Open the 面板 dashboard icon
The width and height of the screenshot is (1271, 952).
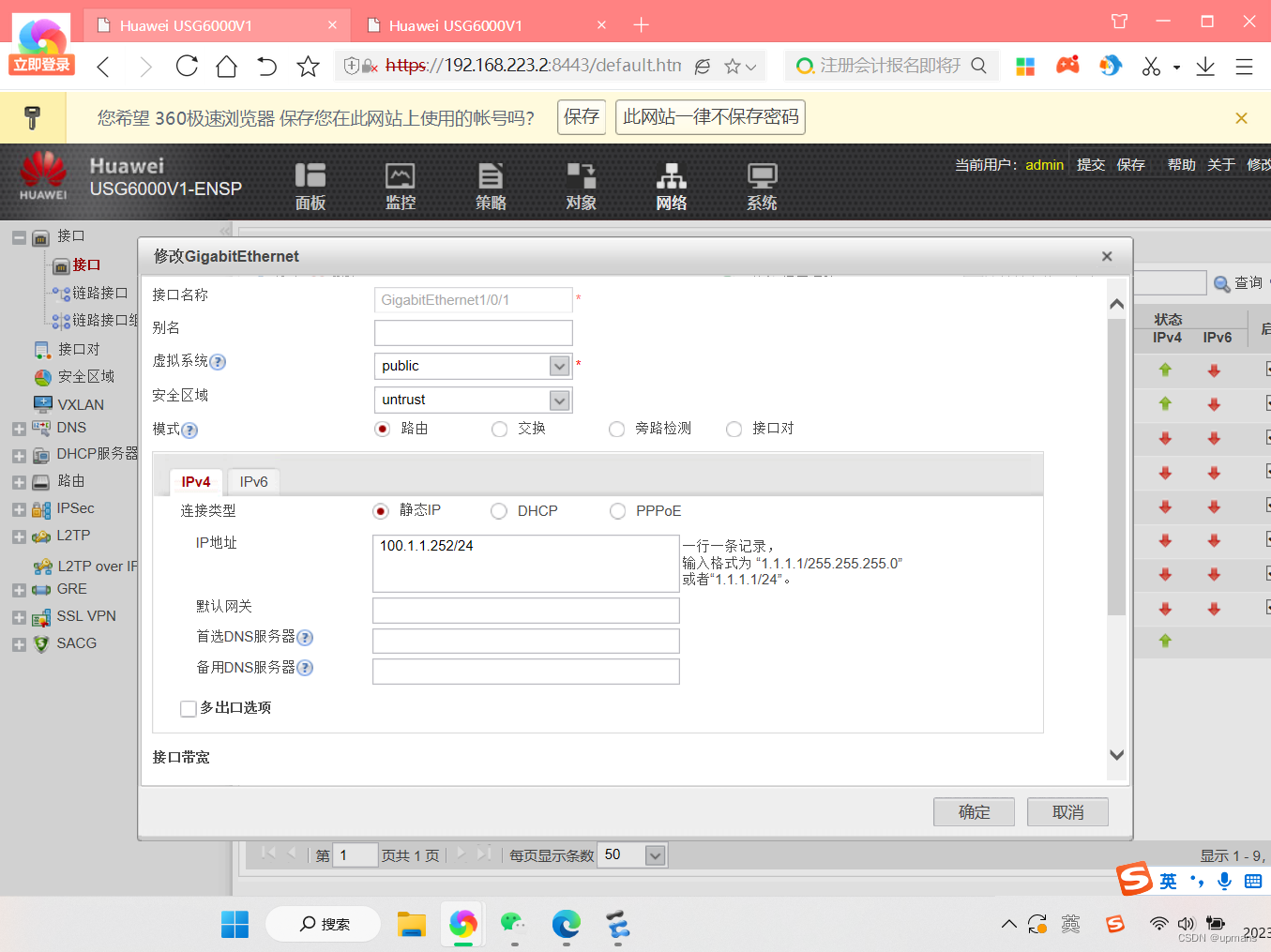pyautogui.click(x=310, y=186)
